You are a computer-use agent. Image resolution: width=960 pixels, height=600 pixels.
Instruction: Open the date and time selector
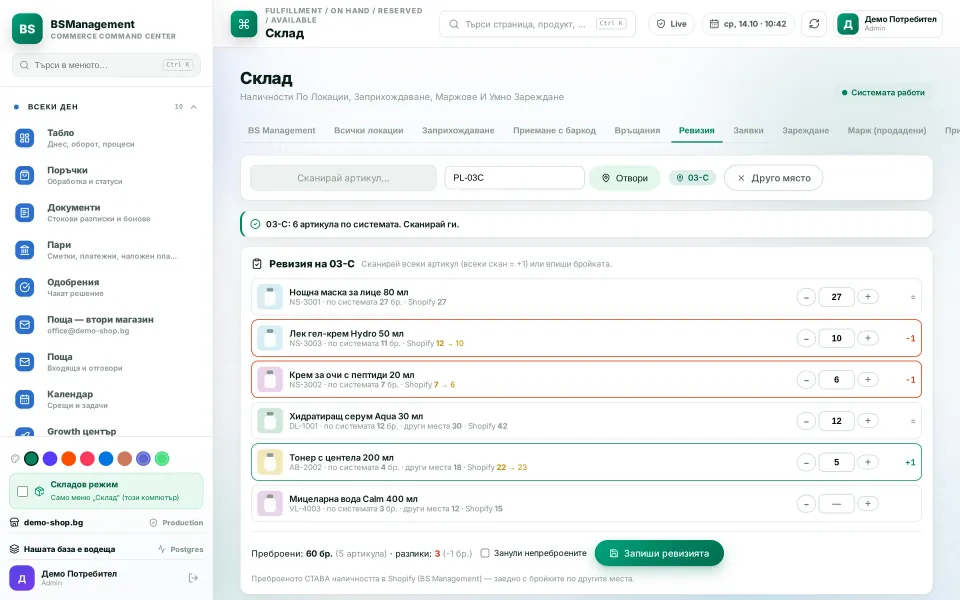point(748,24)
